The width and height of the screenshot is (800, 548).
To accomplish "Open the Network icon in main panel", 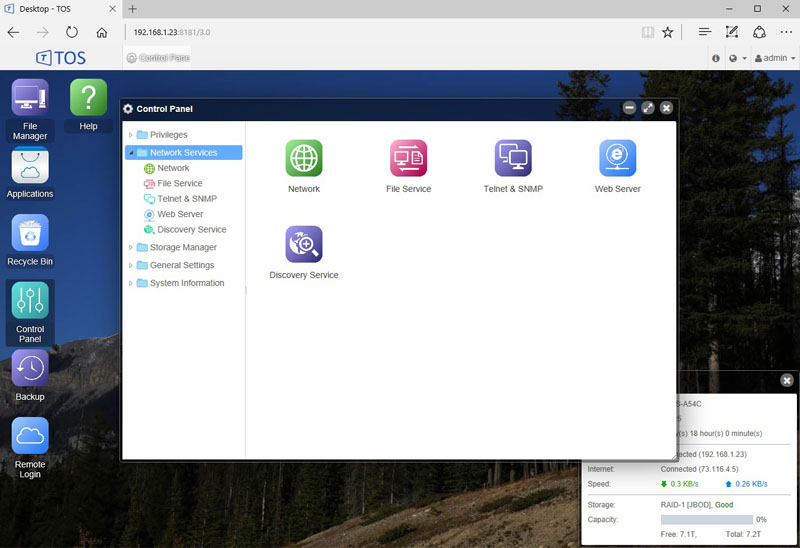I will (x=304, y=159).
